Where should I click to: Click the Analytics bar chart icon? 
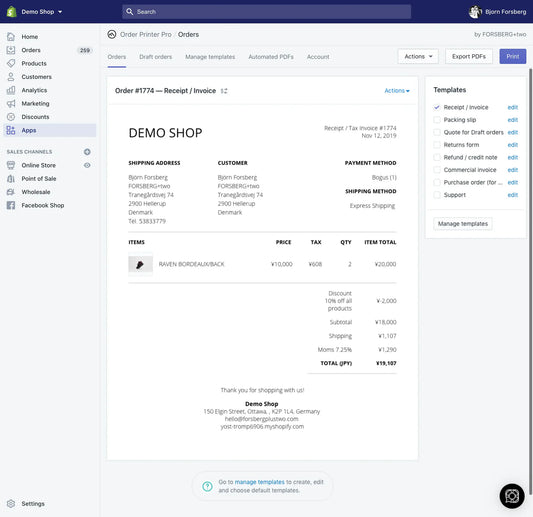(x=11, y=90)
